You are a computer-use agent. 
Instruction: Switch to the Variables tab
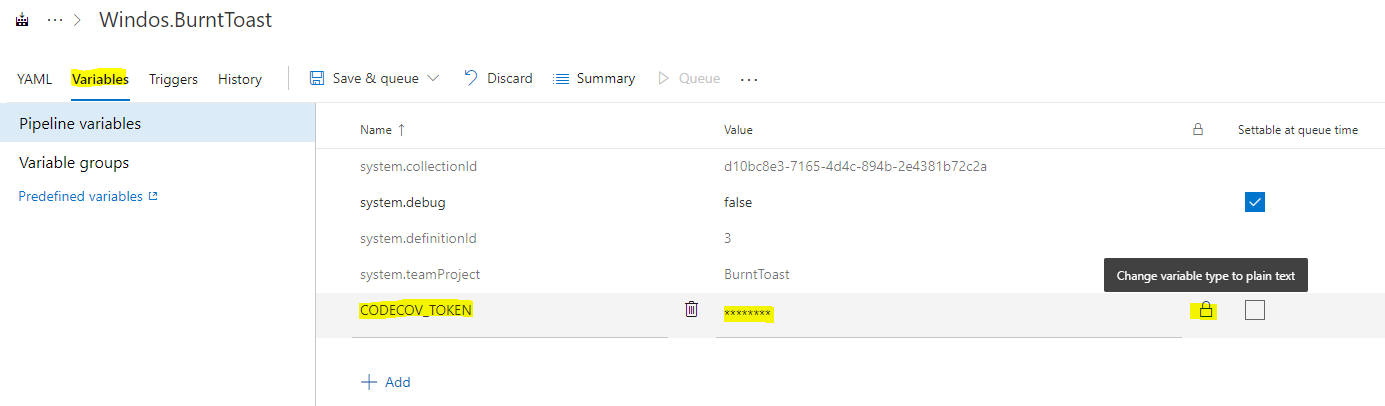(x=100, y=79)
